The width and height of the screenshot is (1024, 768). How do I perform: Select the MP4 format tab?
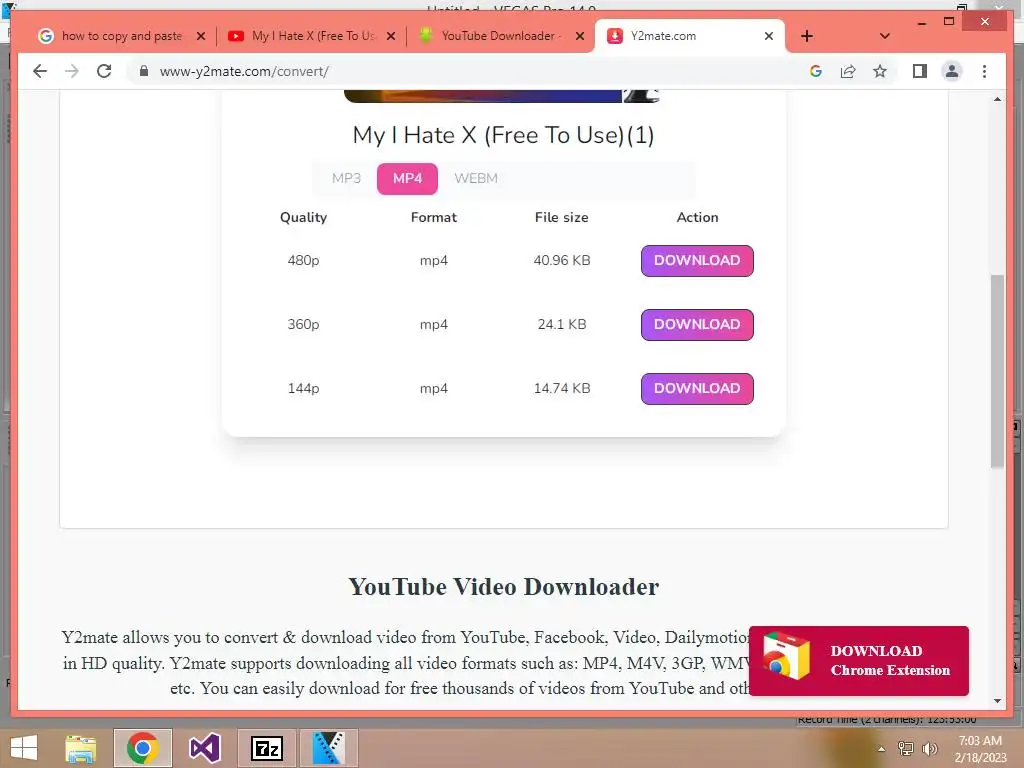pyautogui.click(x=407, y=178)
